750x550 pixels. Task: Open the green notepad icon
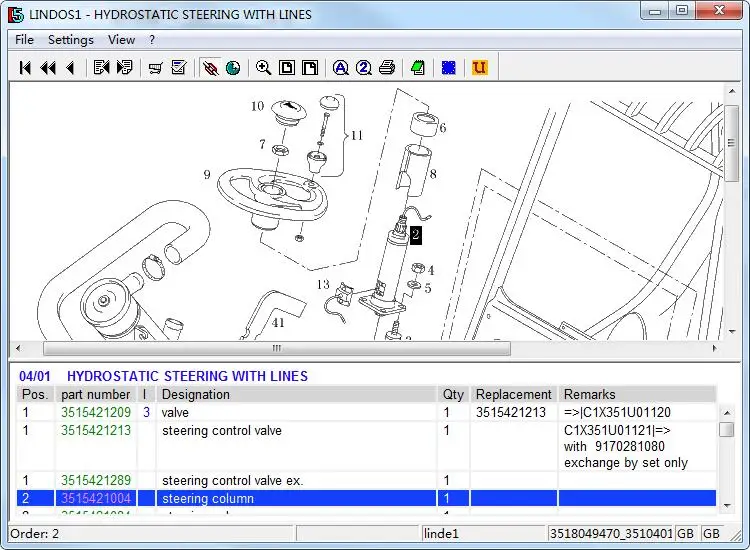[418, 67]
